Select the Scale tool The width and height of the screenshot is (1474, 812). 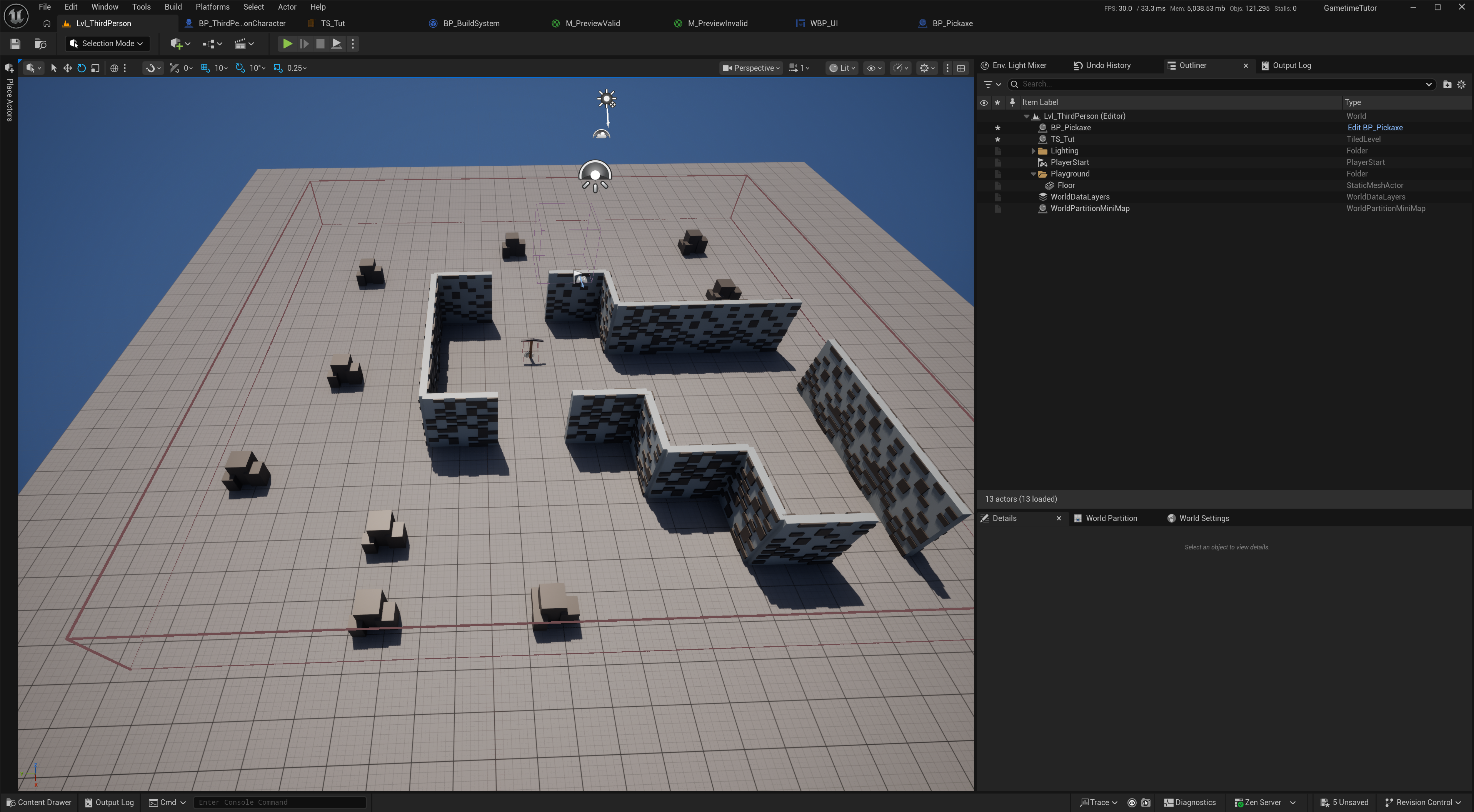(x=95, y=68)
